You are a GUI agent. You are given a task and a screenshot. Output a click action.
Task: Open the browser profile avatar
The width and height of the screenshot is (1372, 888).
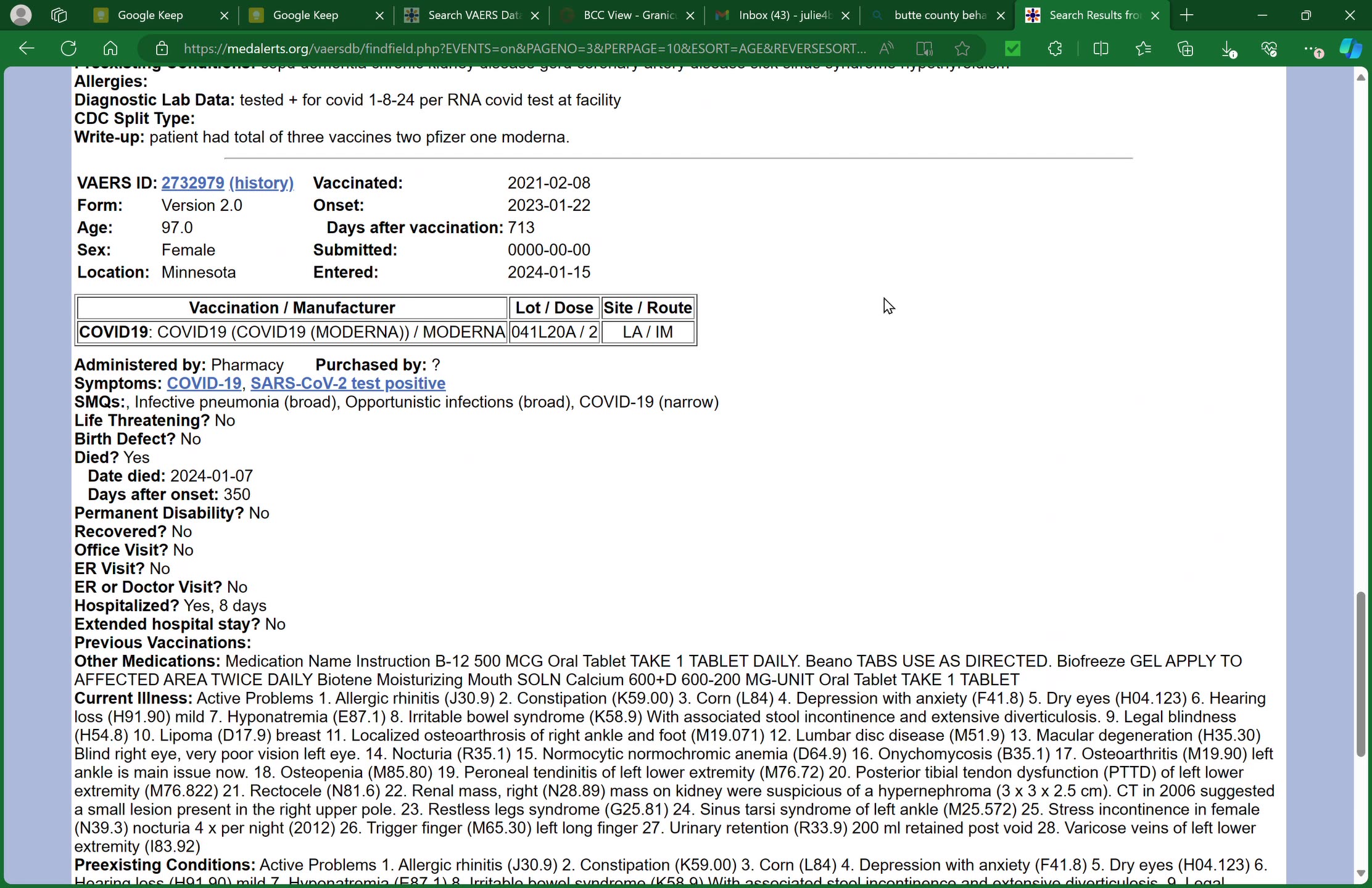pyautogui.click(x=21, y=15)
